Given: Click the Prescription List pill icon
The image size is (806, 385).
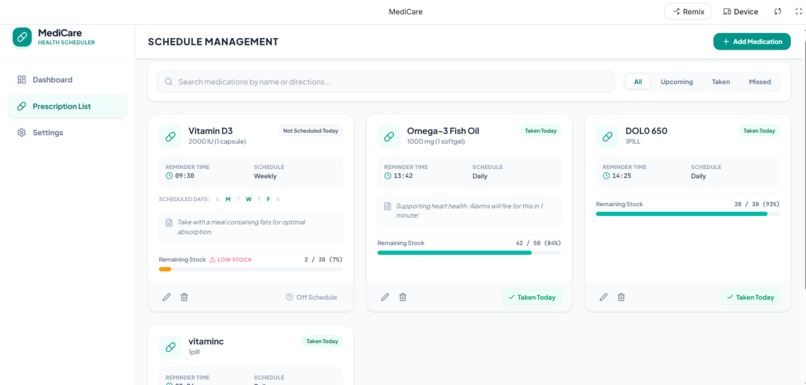Looking at the screenshot, I should tap(22, 106).
